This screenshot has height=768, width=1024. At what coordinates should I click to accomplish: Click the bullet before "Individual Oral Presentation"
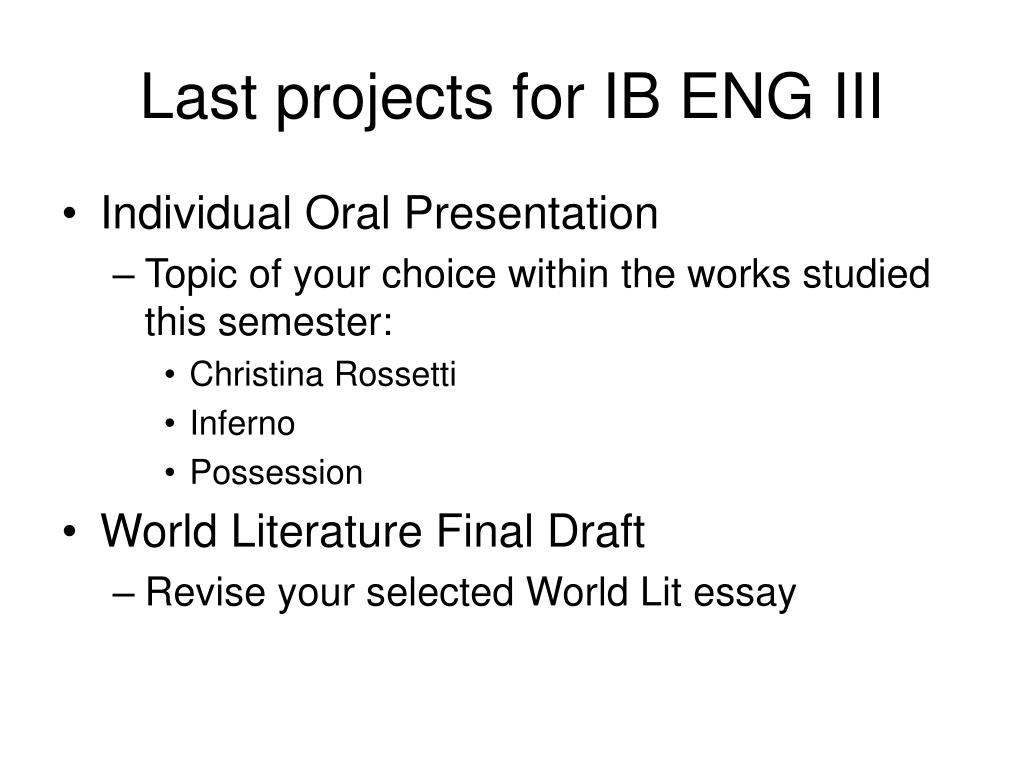click(x=70, y=214)
